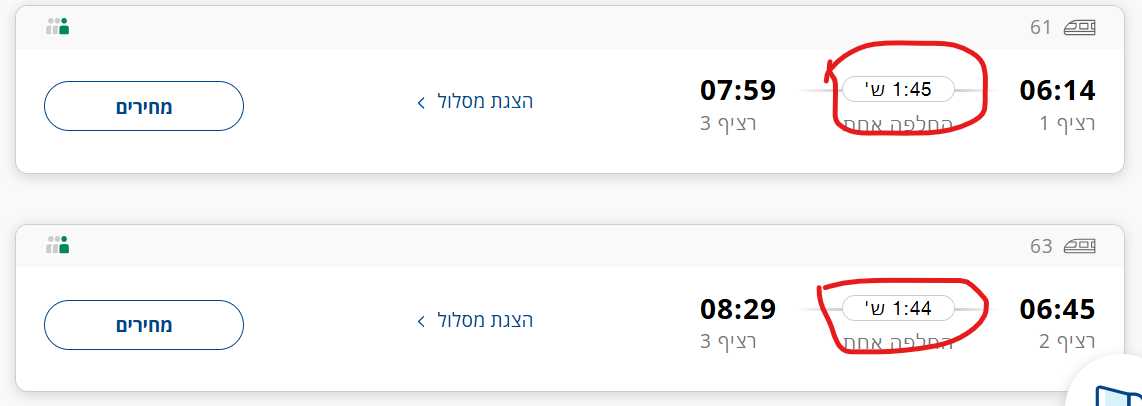Click the רציף 2 platform label

pos(1068,342)
